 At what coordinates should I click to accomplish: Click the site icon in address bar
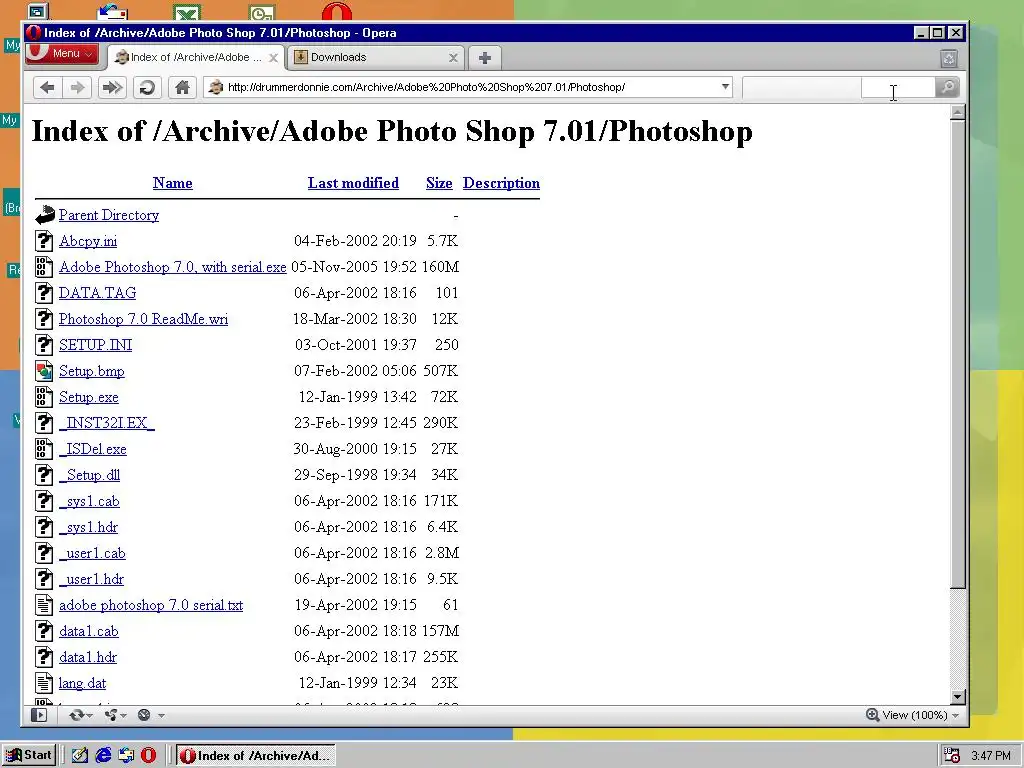[216, 88]
